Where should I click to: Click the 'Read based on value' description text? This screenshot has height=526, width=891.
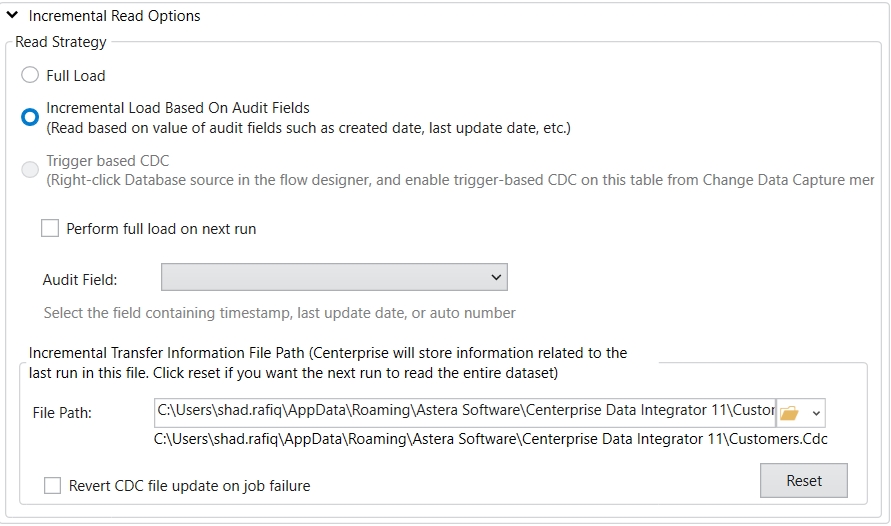tap(308, 127)
